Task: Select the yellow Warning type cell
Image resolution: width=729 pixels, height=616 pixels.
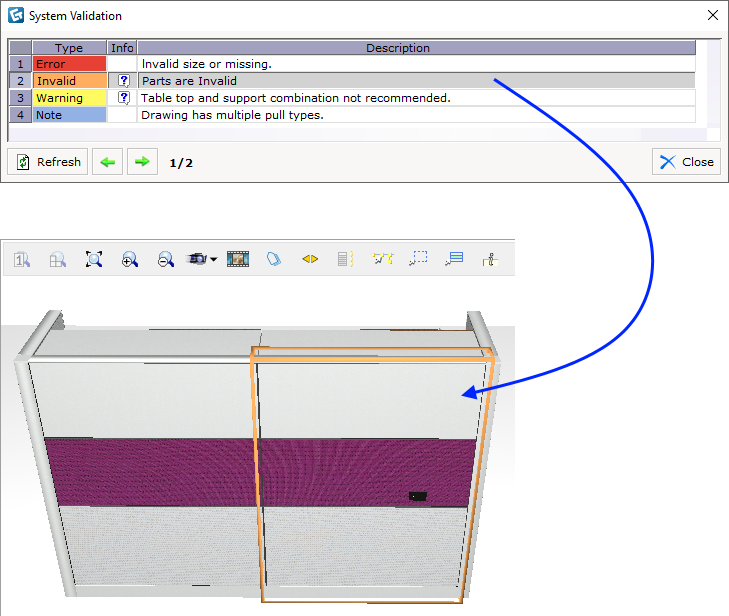Action: coord(69,98)
